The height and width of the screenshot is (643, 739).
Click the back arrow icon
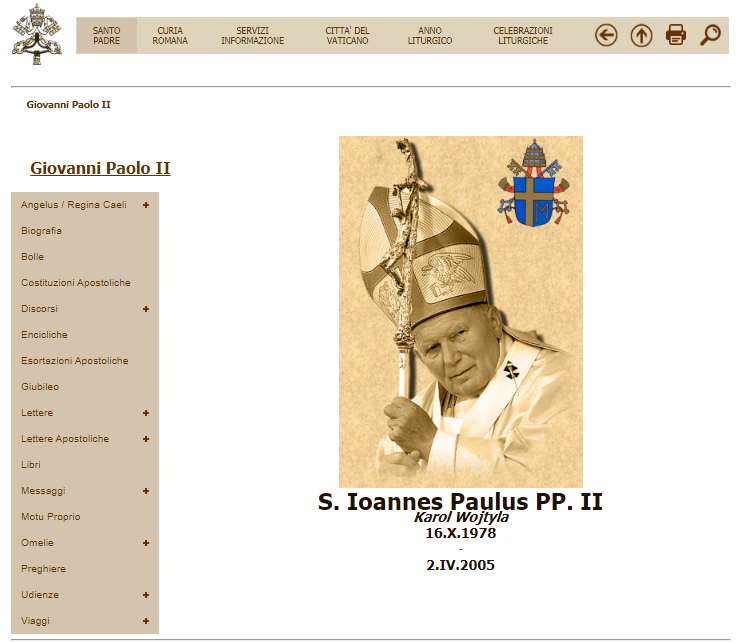coord(606,35)
